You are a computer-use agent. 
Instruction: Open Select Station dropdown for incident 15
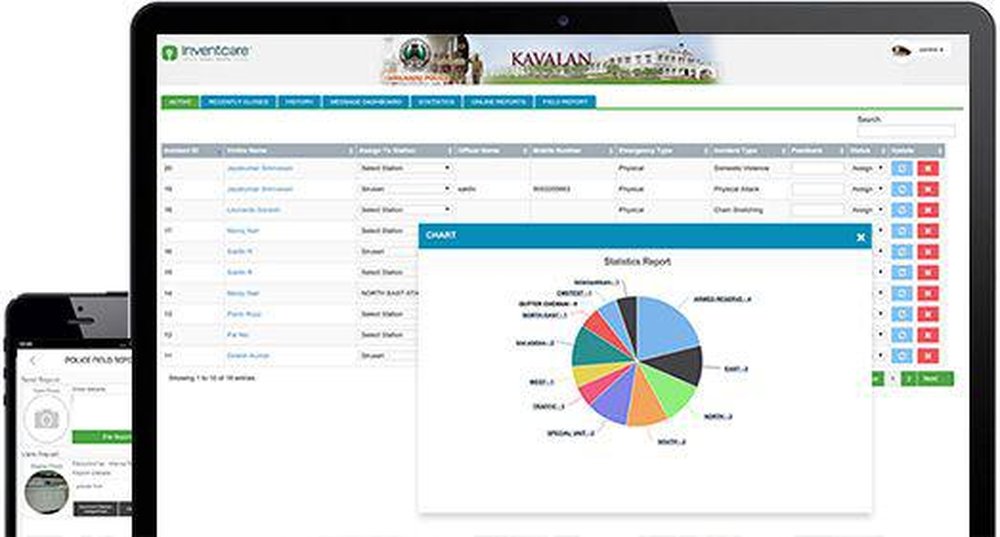[388, 272]
